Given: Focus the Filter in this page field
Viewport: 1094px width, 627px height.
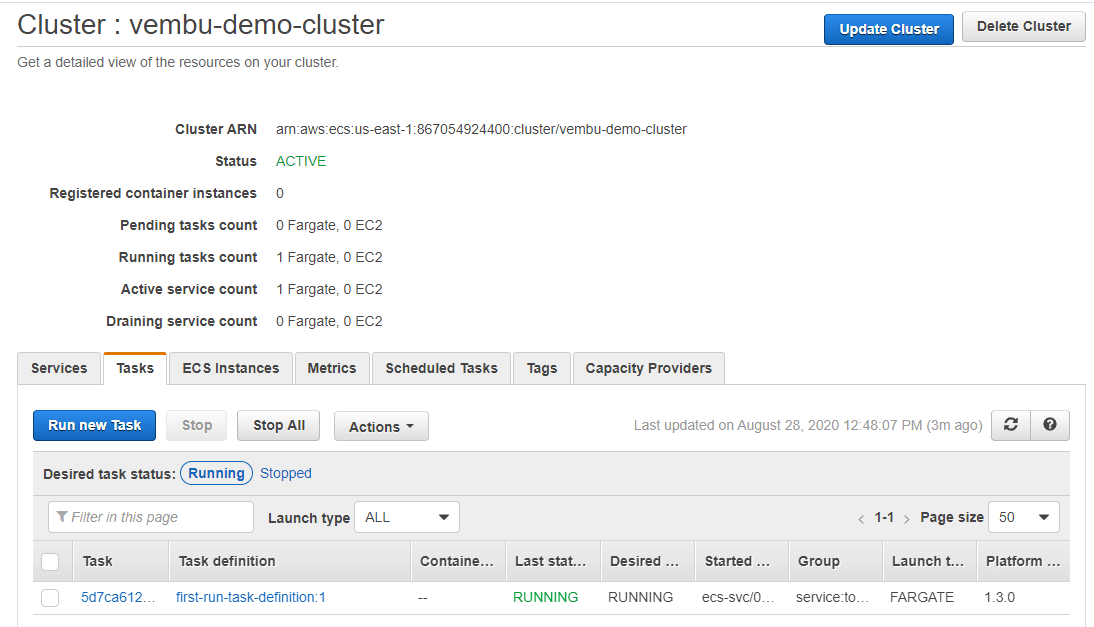Looking at the screenshot, I should (151, 517).
